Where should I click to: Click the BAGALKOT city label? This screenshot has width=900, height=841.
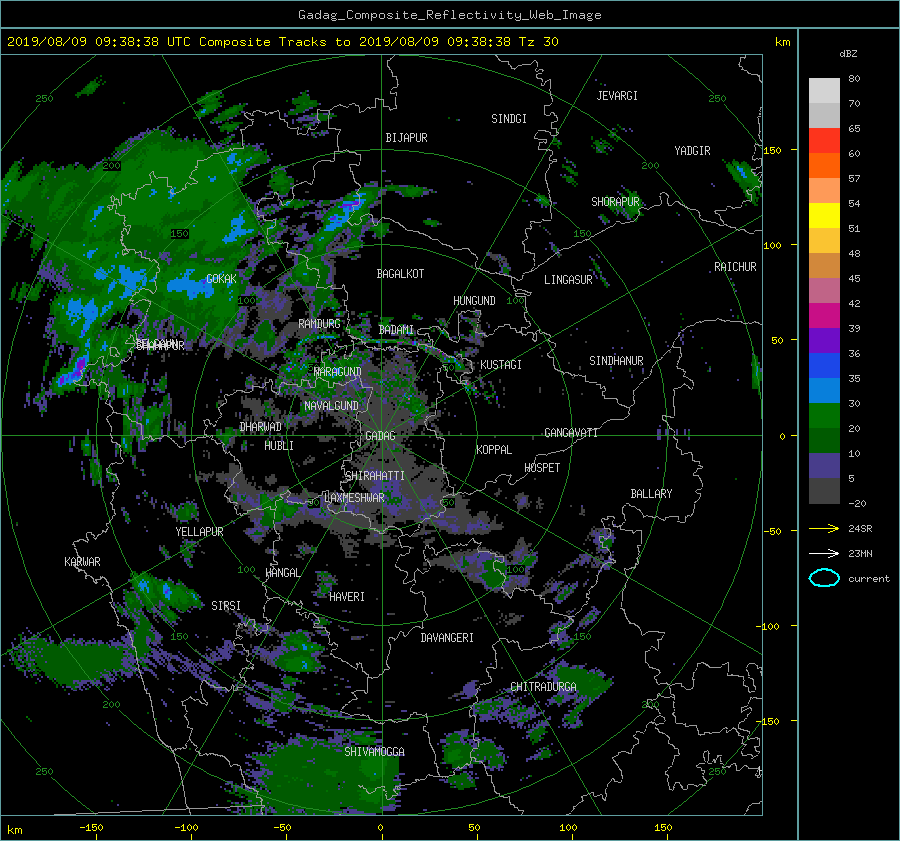pyautogui.click(x=400, y=274)
